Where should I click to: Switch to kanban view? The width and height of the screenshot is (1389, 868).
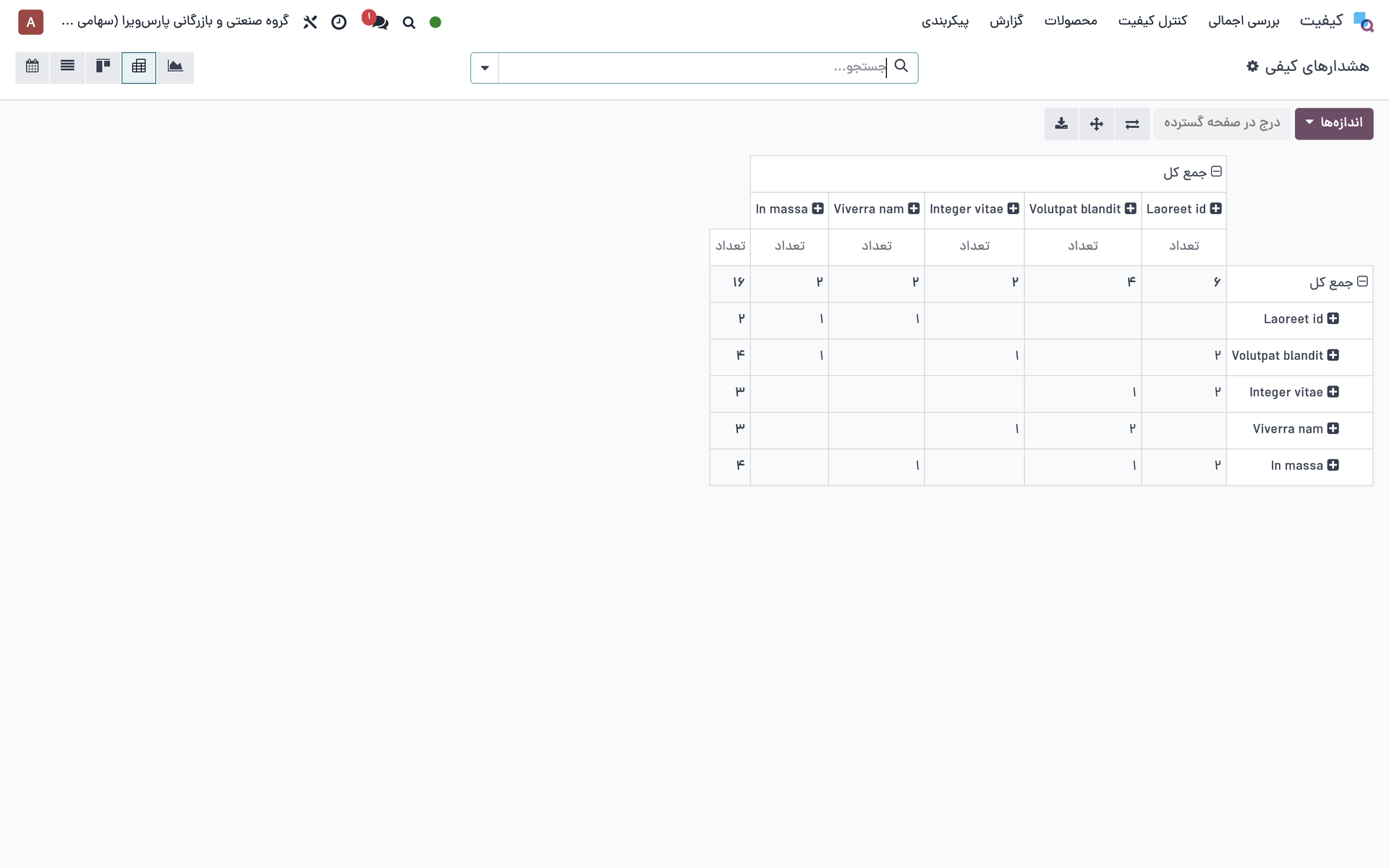coord(103,67)
